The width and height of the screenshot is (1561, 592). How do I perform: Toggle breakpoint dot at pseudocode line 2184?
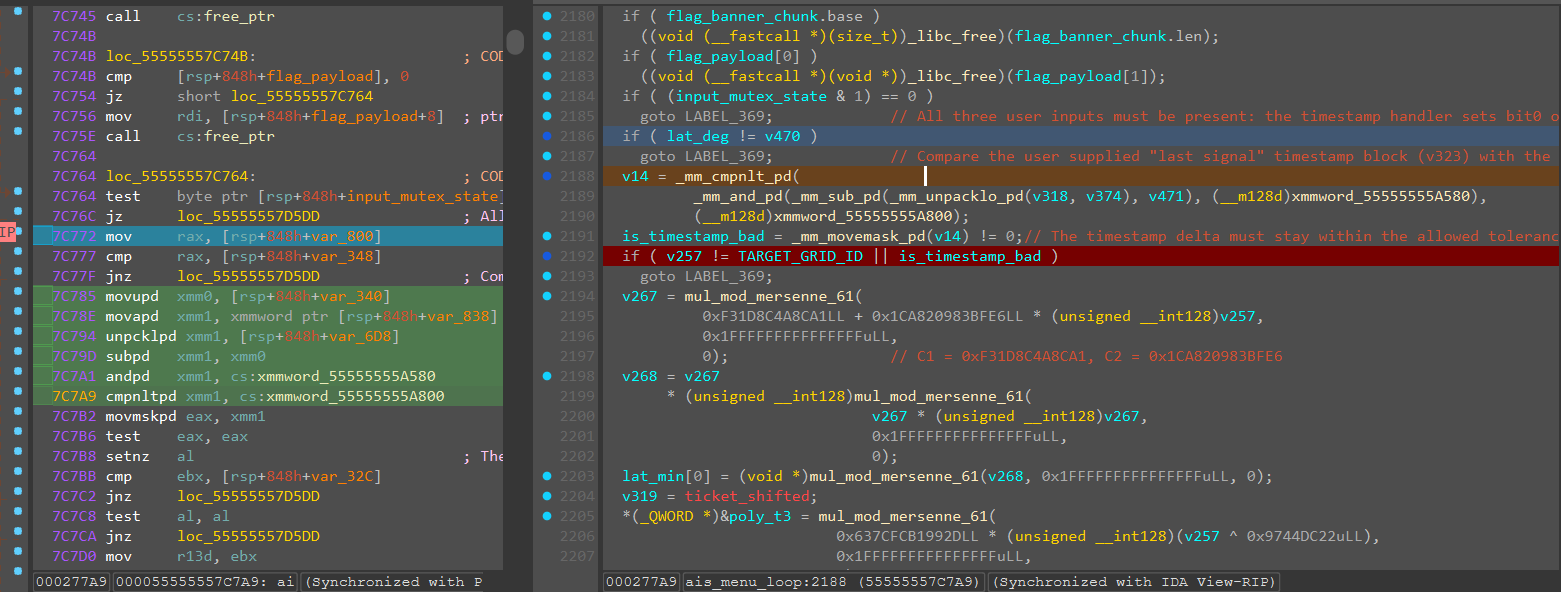[x=546, y=97]
